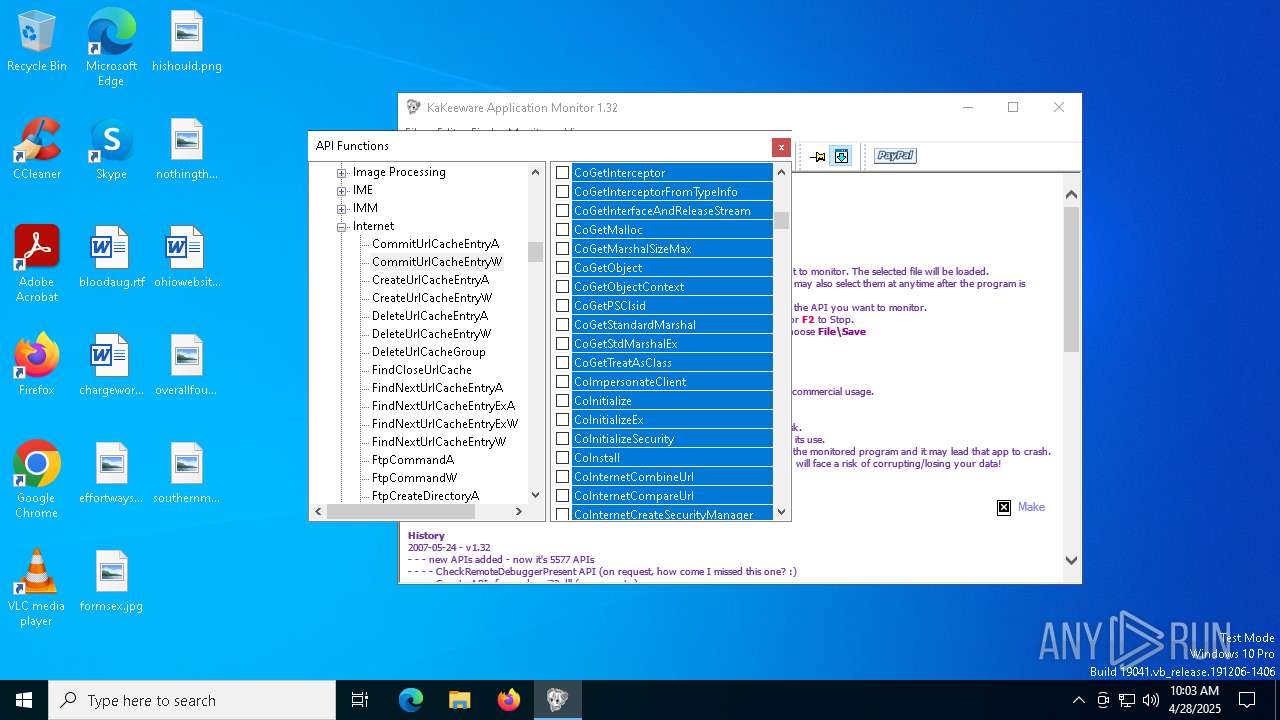
Task: Open Google Chrome desktop shortcut
Action: 37,480
